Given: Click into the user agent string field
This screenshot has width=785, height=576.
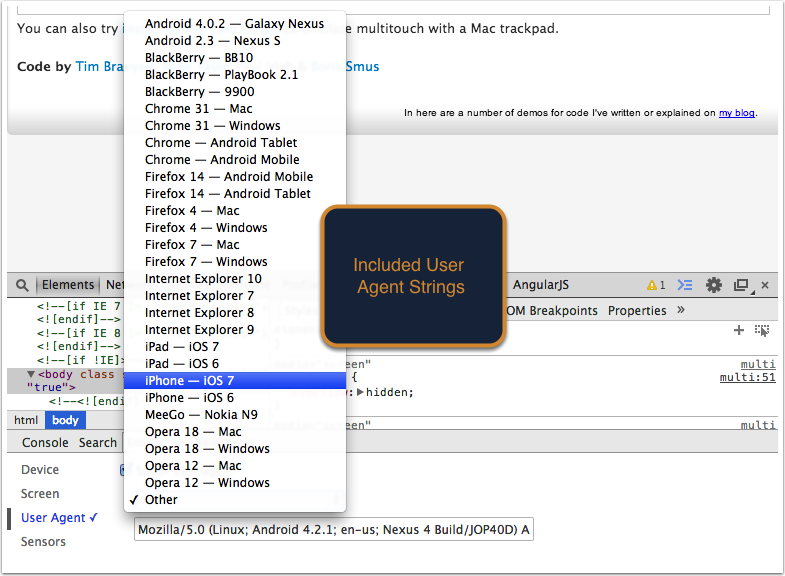Looking at the screenshot, I should pos(333,529).
